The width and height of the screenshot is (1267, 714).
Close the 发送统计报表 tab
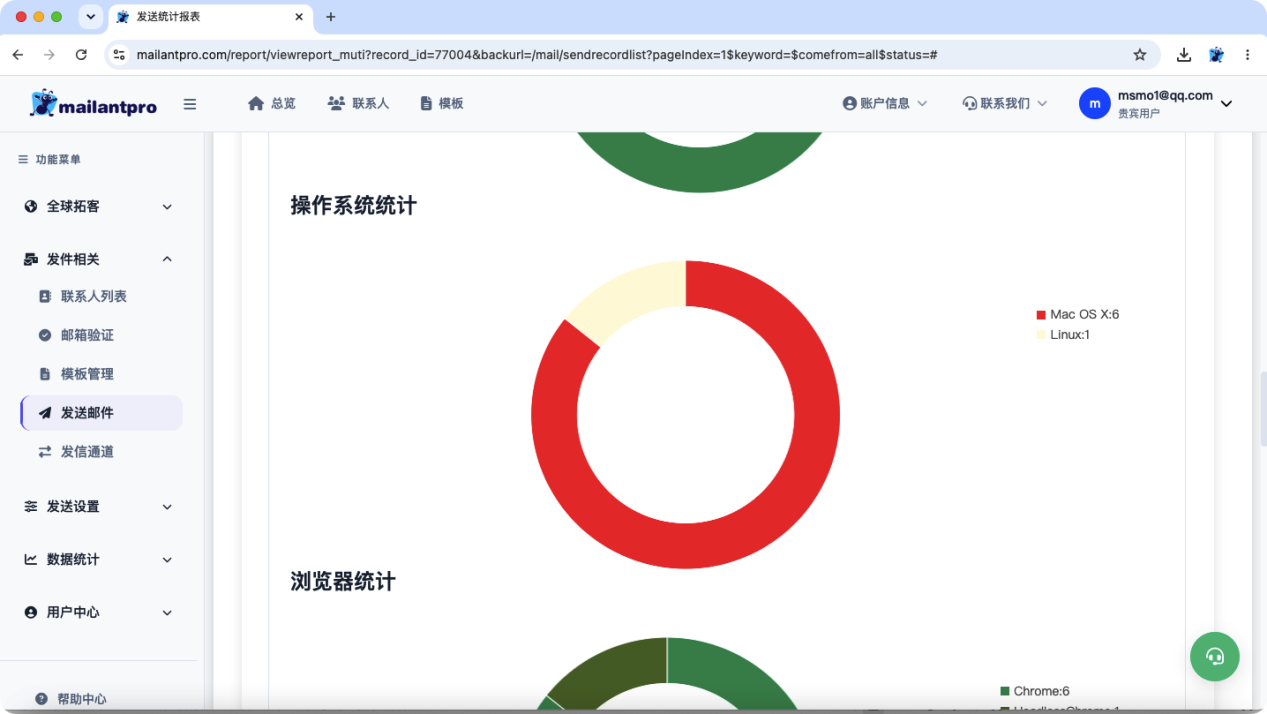pyautogui.click(x=298, y=17)
